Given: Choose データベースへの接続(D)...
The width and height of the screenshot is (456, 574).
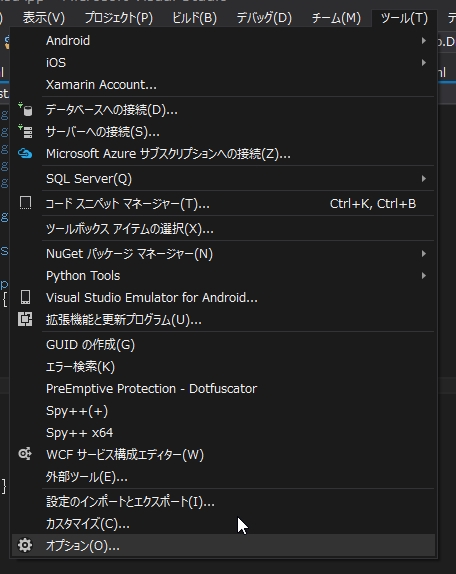Looking at the screenshot, I should pyautogui.click(x=223, y=109).
